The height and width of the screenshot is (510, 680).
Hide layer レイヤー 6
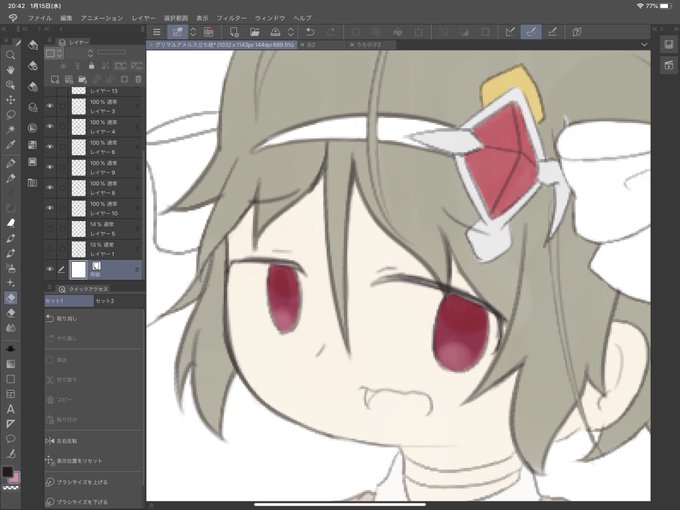click(x=50, y=147)
